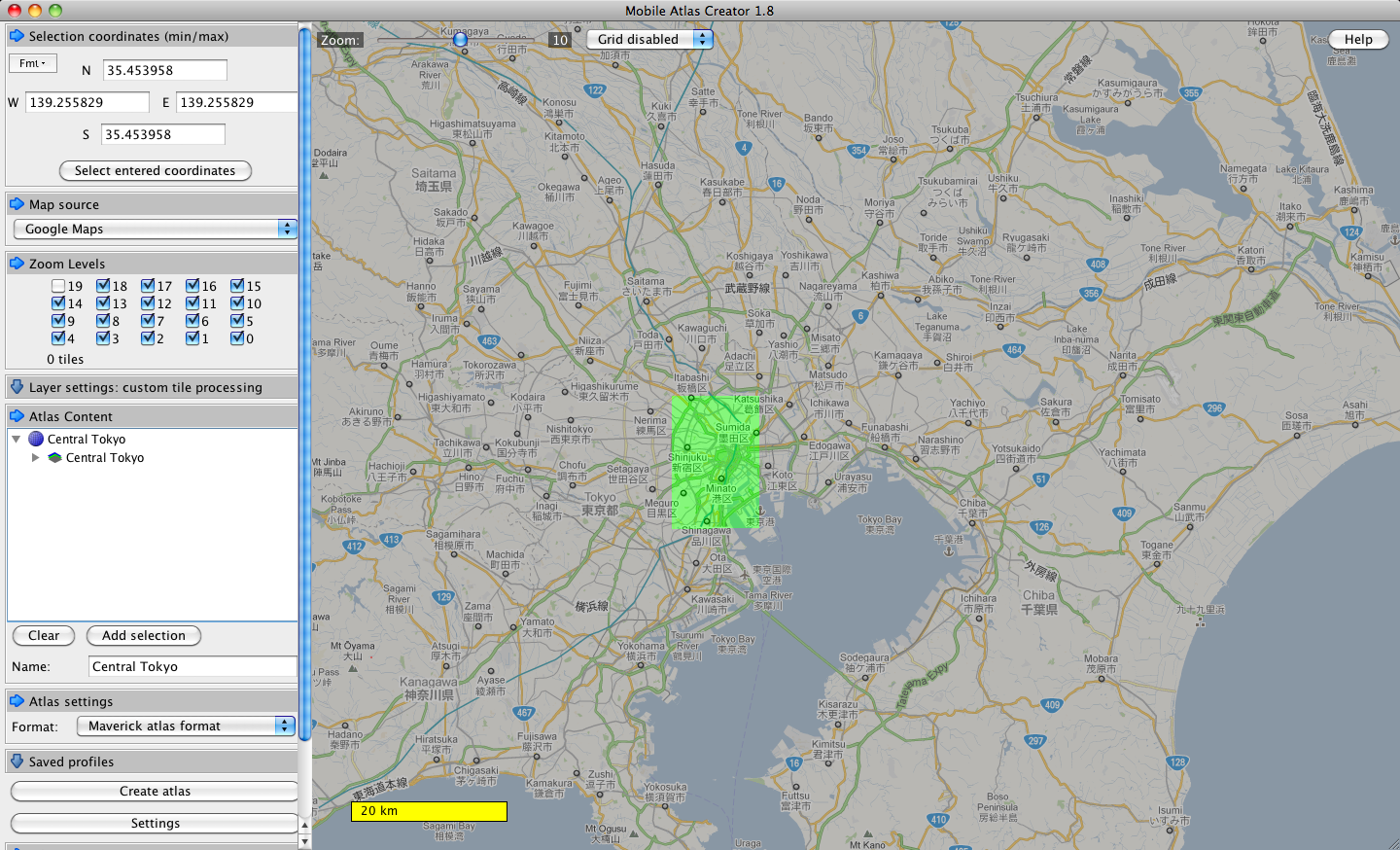Open the Grid disabled dropdown
1400x850 pixels.
coord(649,39)
